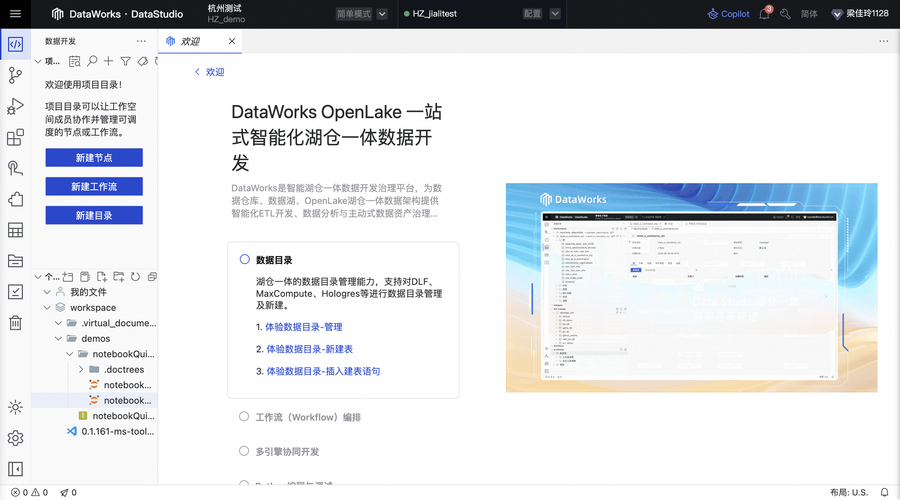The image size is (900, 500).
Task: Open Copilot assistant in top bar
Action: [728, 14]
